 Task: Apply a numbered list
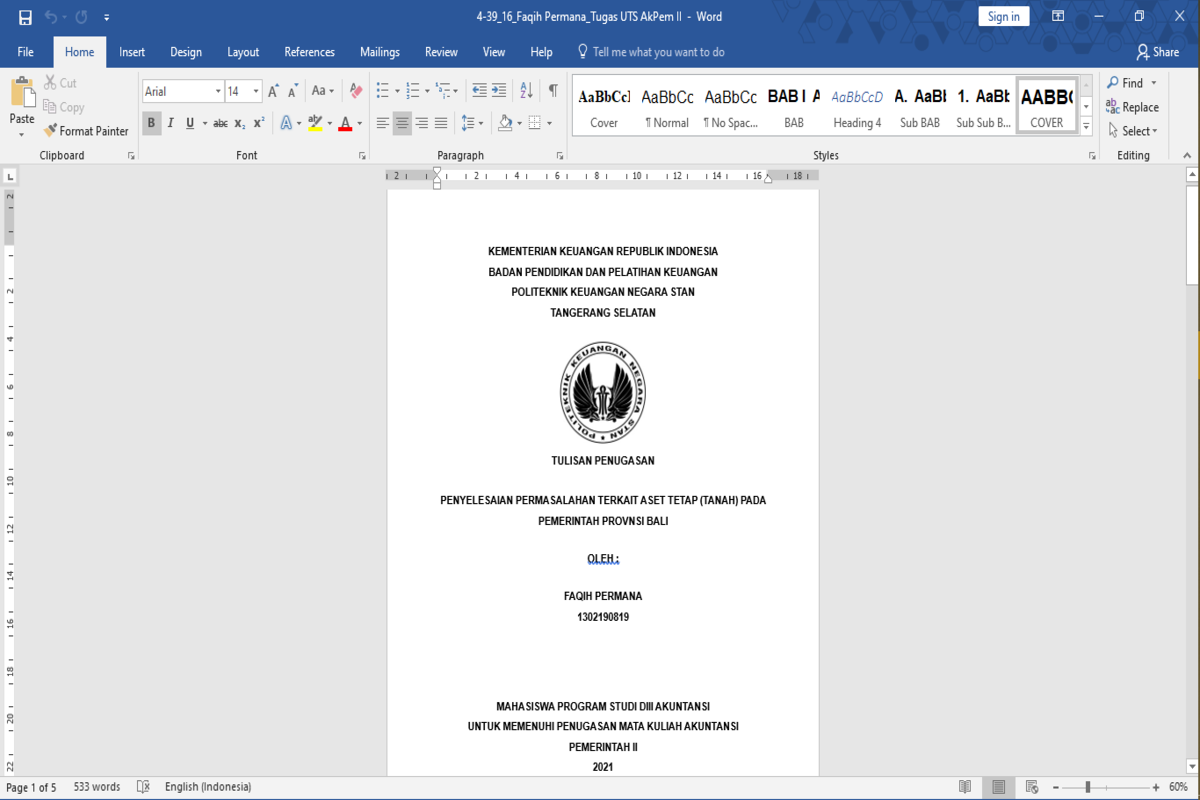tap(412, 91)
